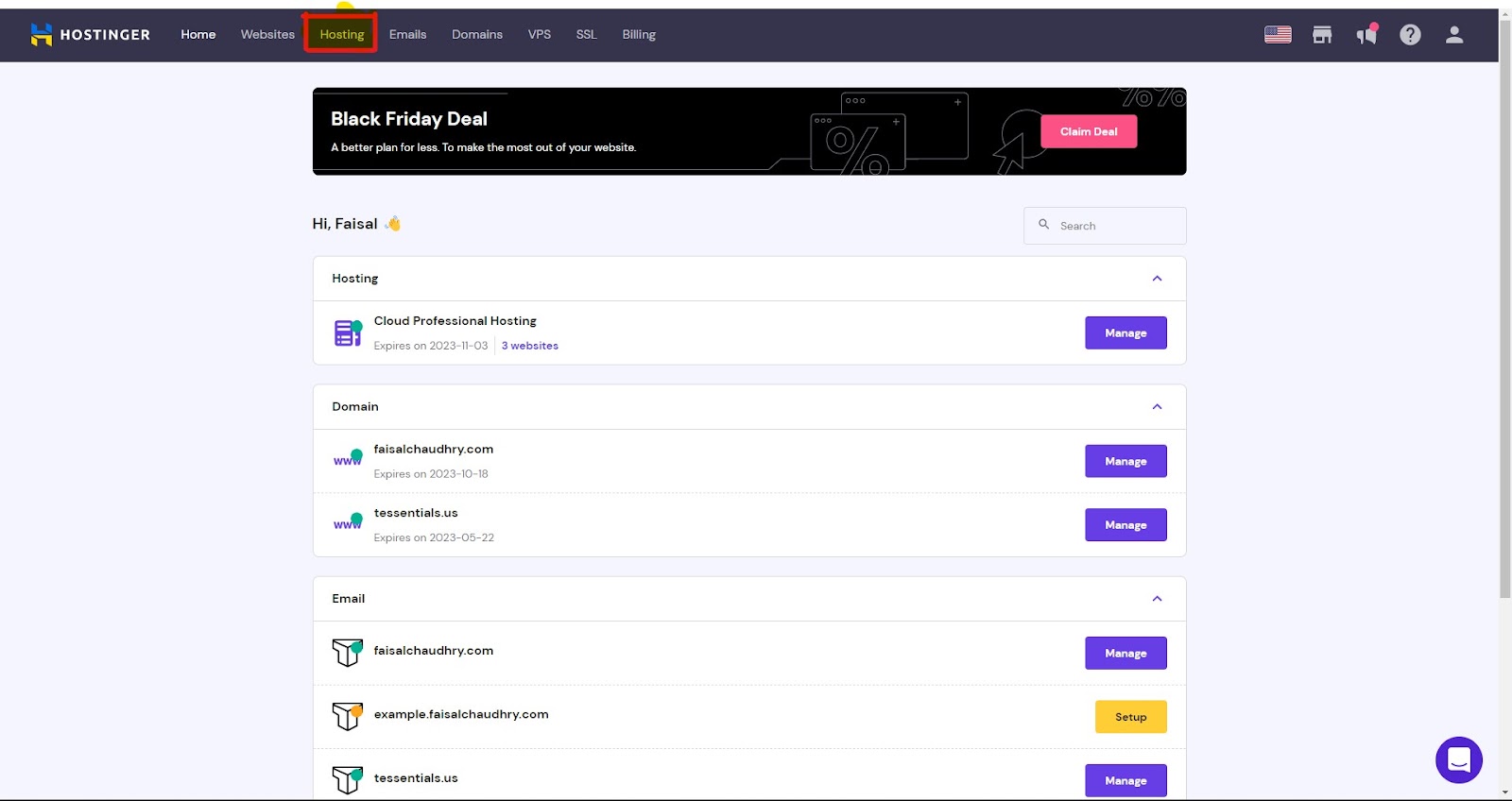This screenshot has height=801, width=1512.
Task: Open the Emails menu item
Action: 407,35
